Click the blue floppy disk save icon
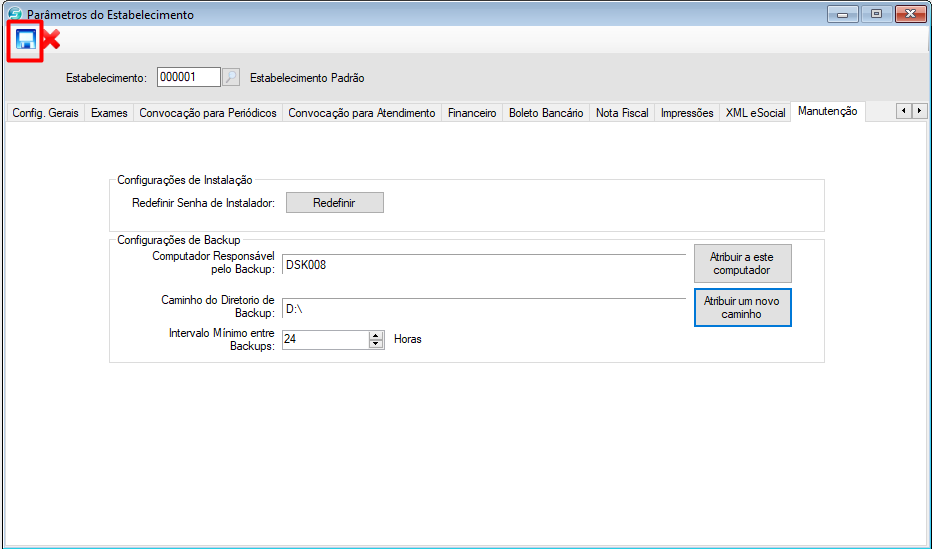The image size is (932, 549). (25, 40)
